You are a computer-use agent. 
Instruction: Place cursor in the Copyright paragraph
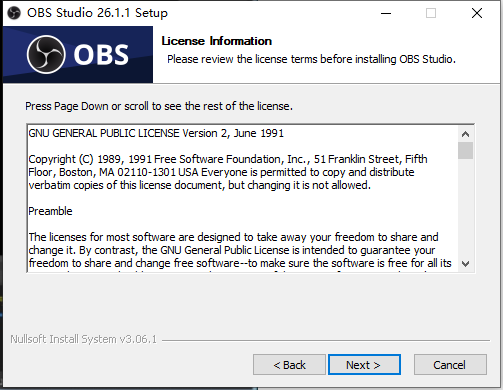tap(228, 172)
